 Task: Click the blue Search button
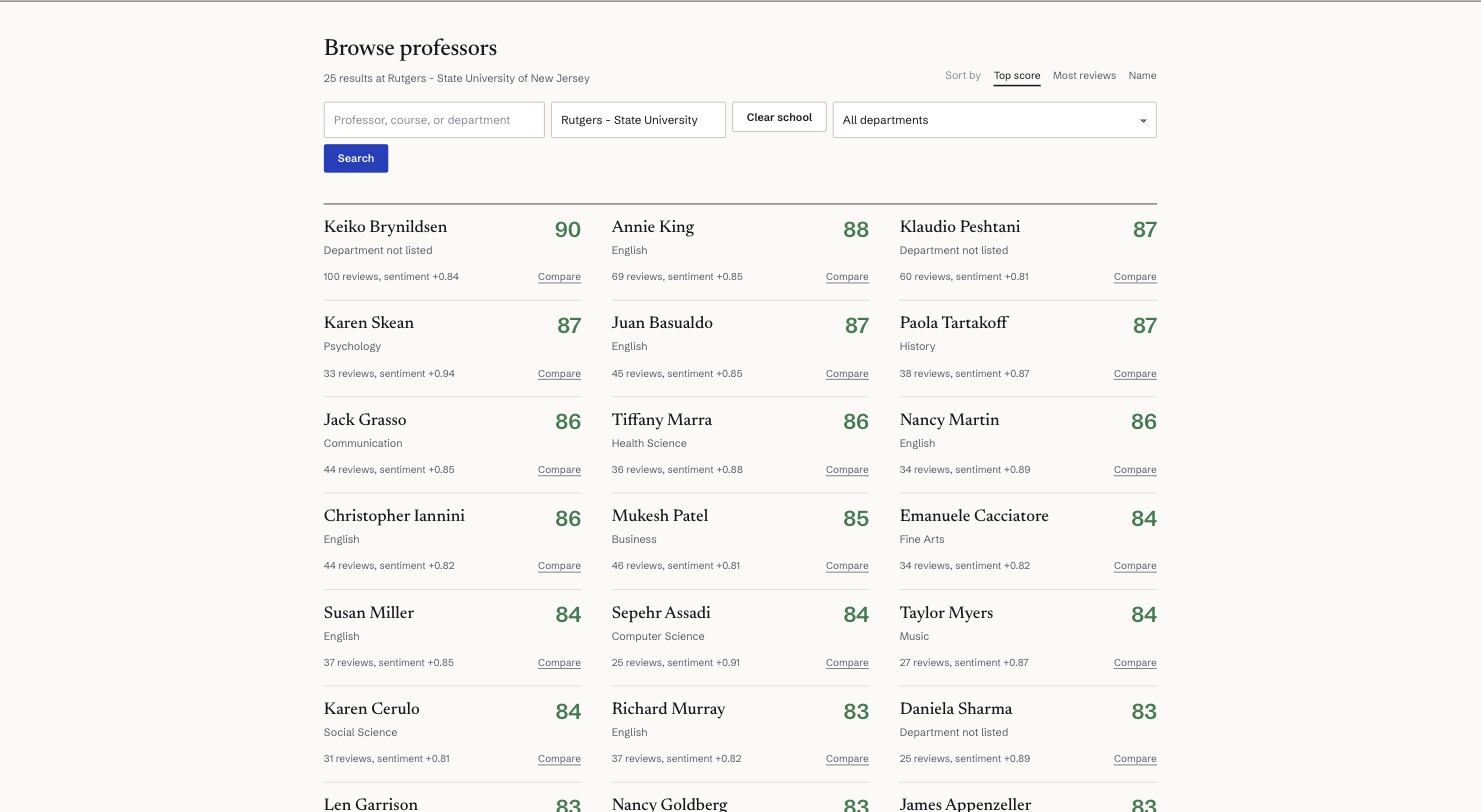[x=356, y=158]
